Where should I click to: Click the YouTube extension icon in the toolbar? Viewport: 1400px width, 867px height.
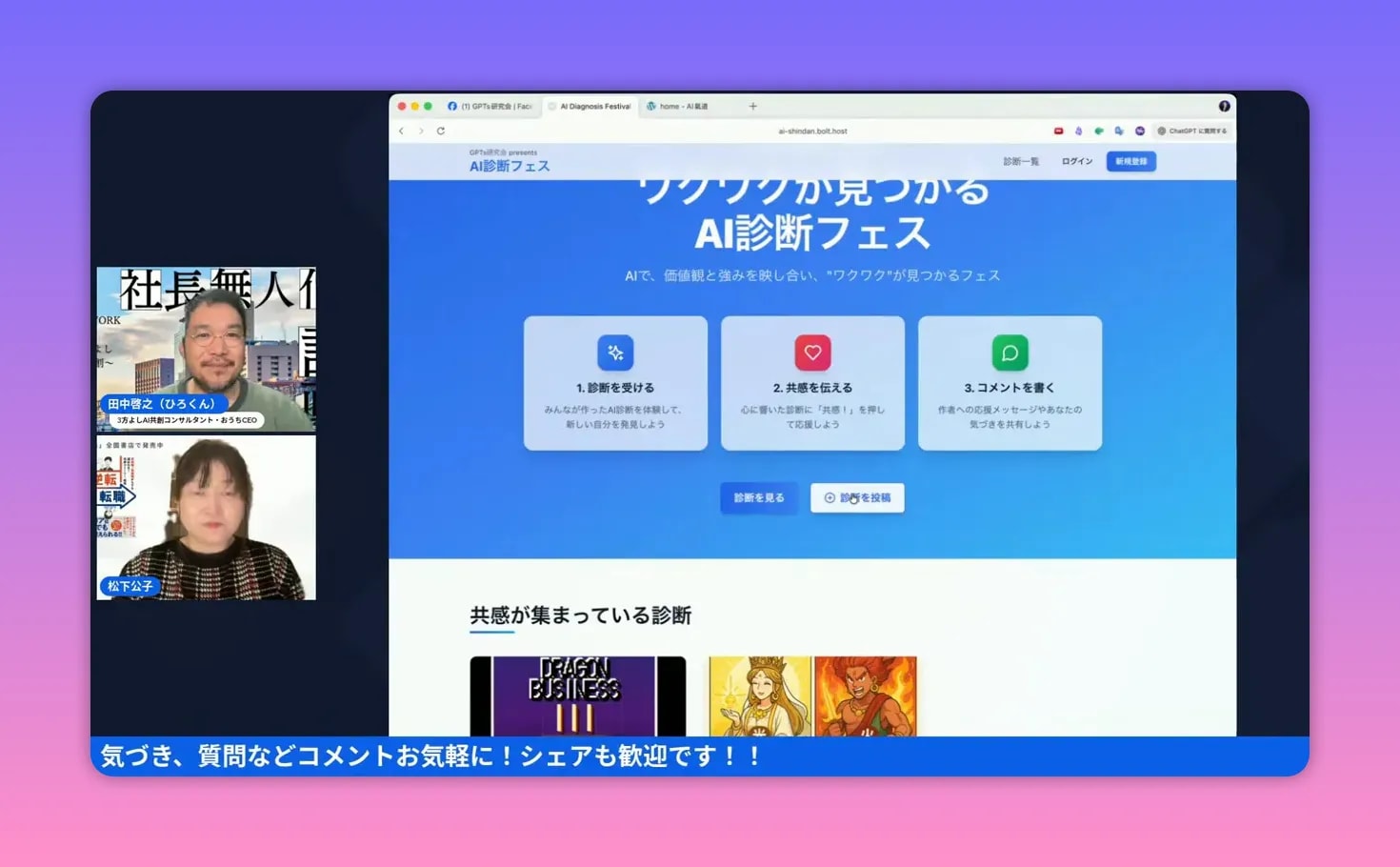1058,131
